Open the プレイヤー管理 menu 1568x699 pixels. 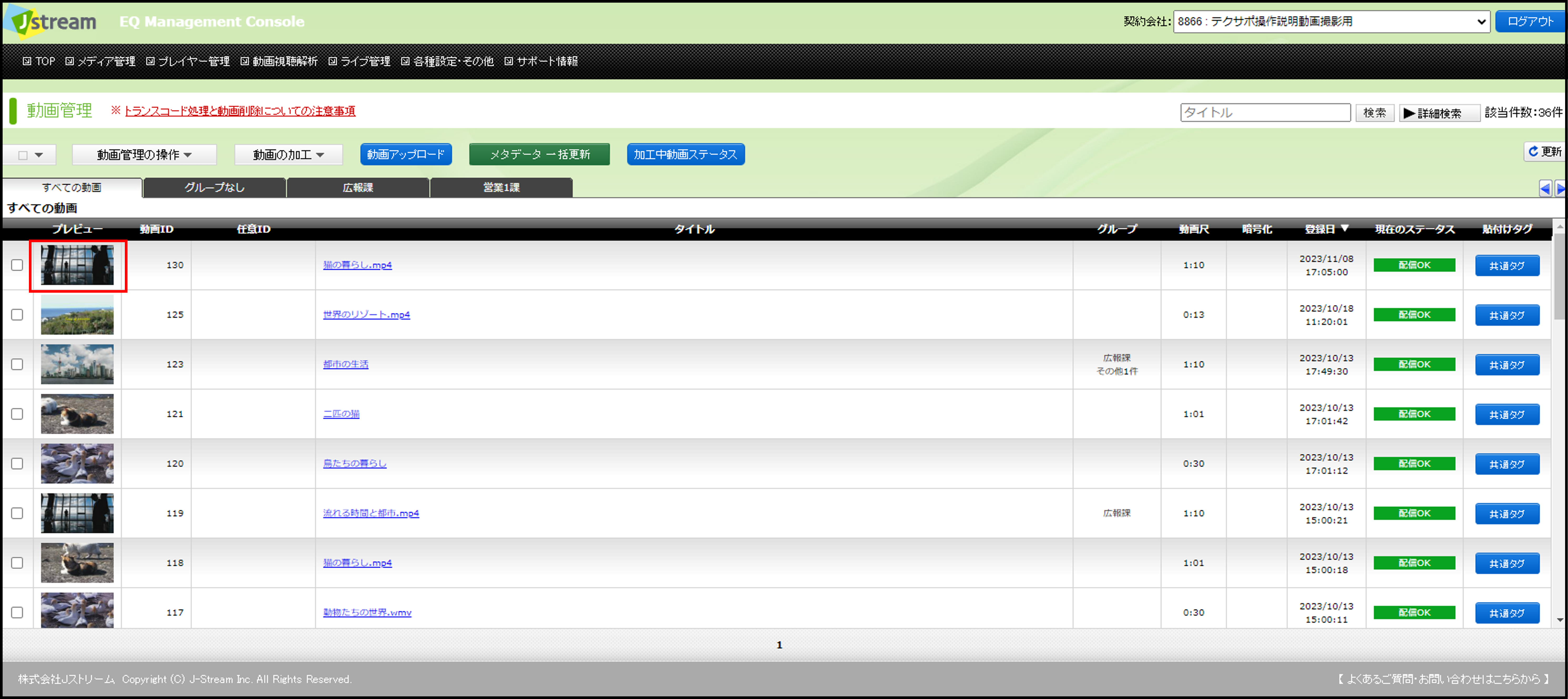(188, 62)
